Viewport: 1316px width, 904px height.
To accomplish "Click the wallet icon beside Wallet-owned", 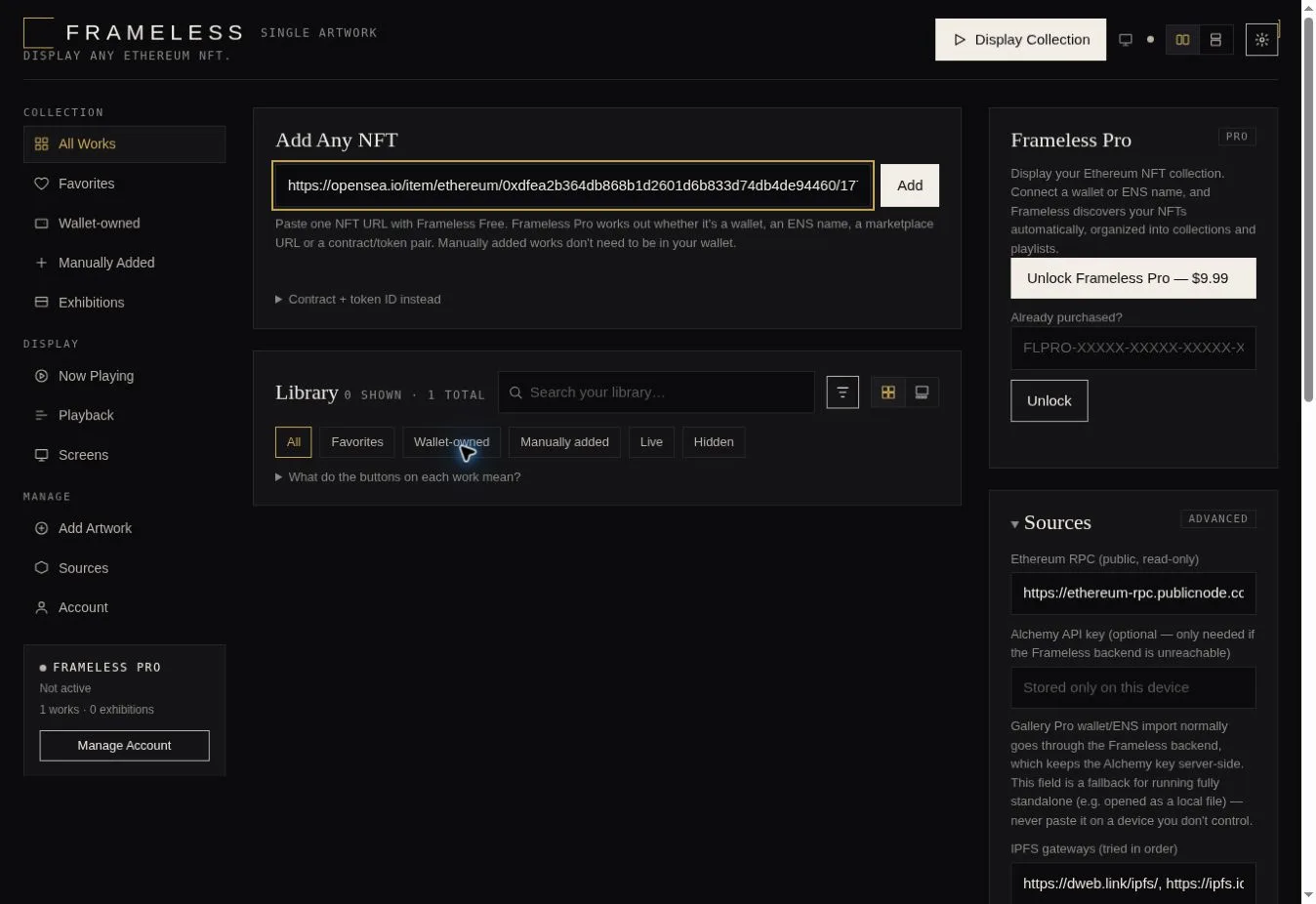I will coord(41,224).
